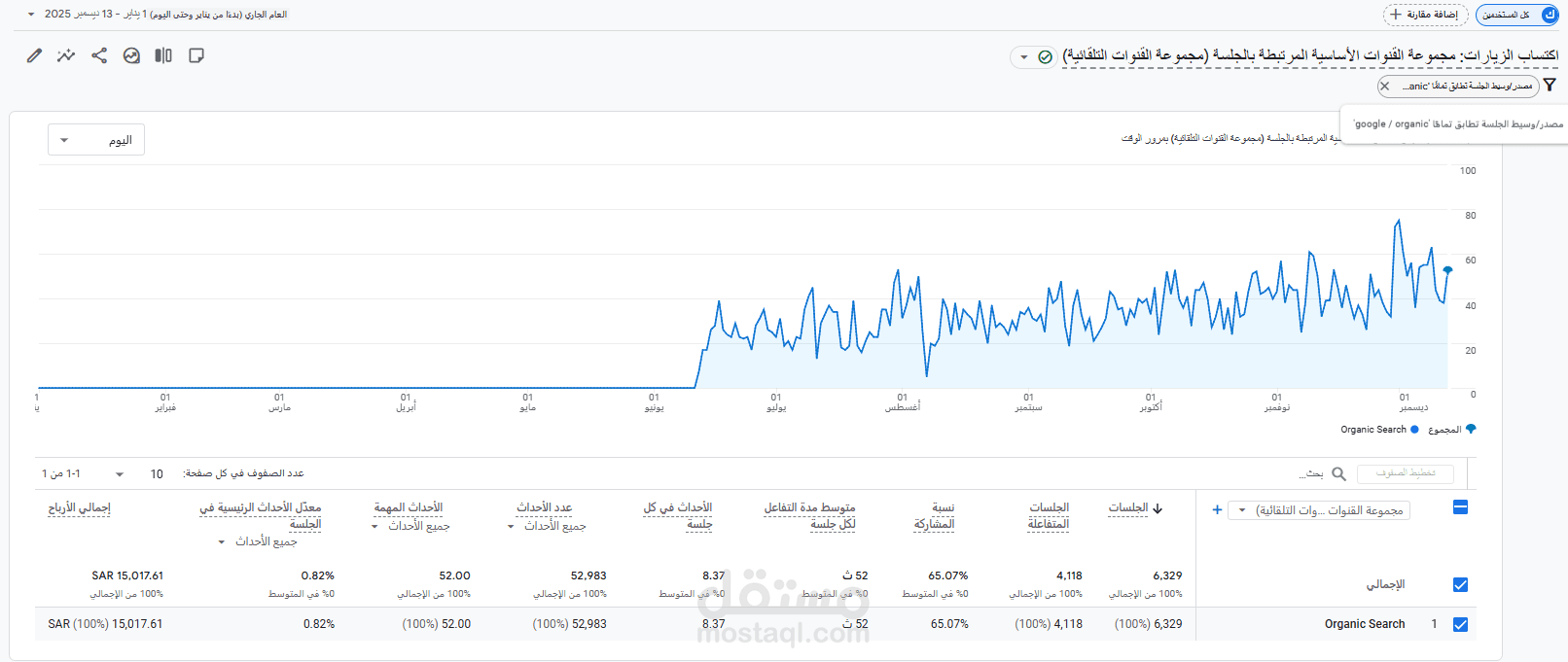Open the channel group dimension dropdown

(1319, 510)
